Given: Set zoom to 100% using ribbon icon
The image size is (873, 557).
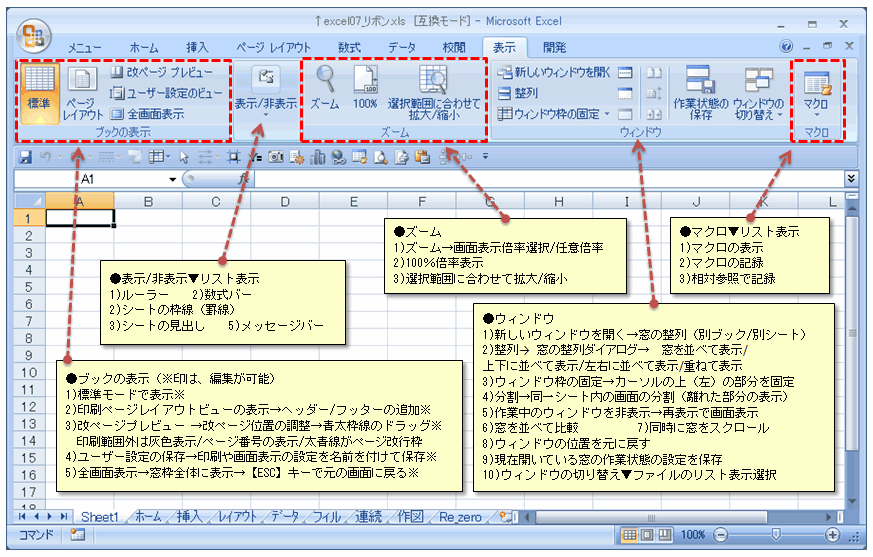Looking at the screenshot, I should pyautogui.click(x=365, y=87).
